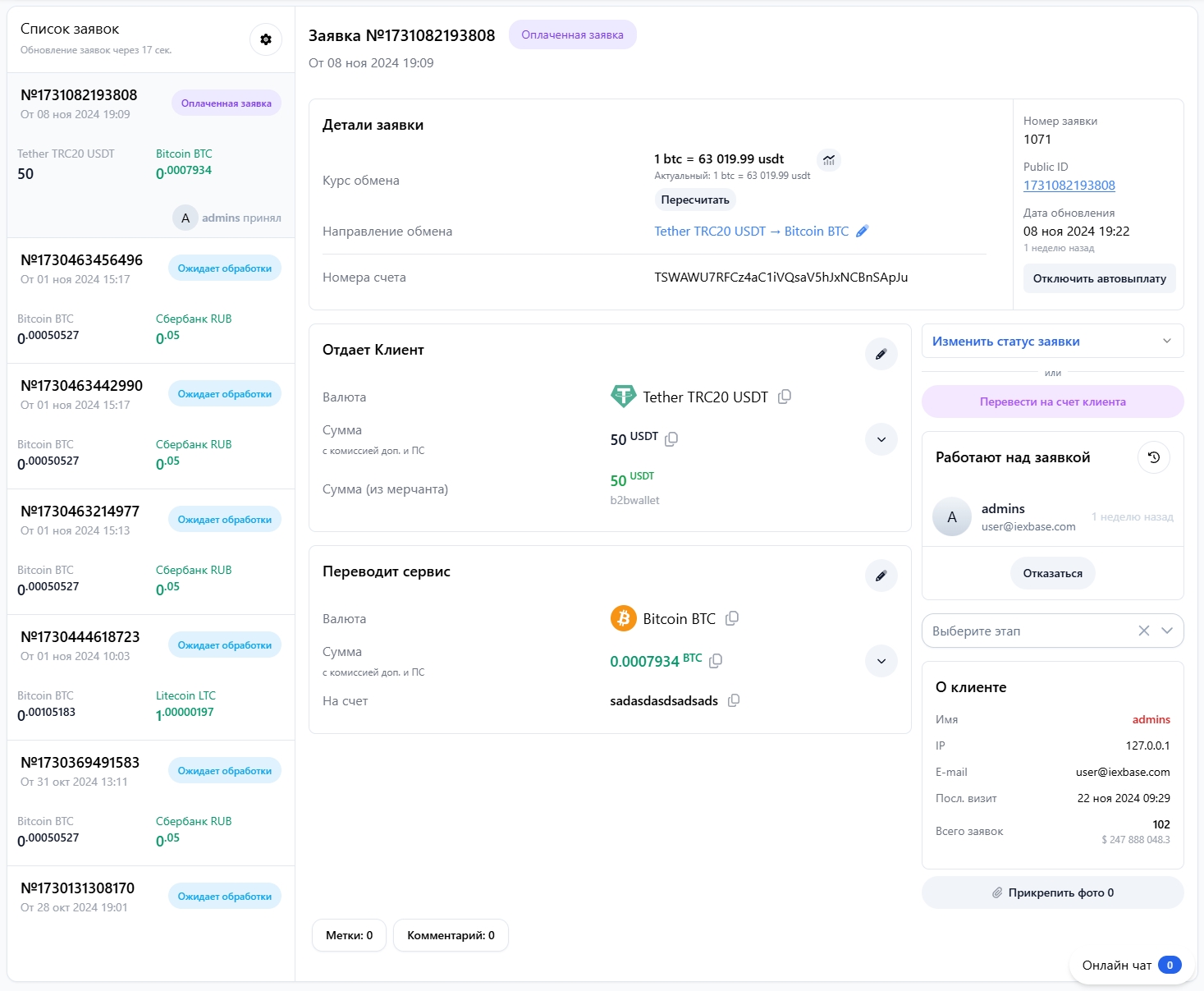Edit exchange direction with the pencil icon

(x=862, y=232)
